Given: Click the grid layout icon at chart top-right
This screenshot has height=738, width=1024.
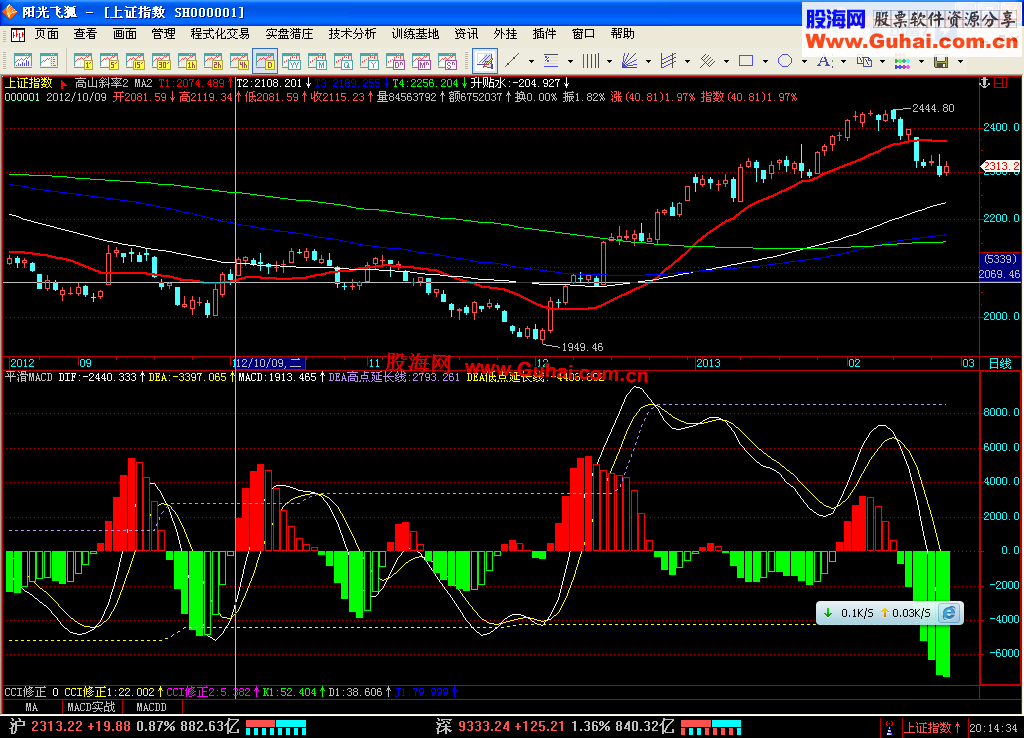Looking at the screenshot, I should click(1000, 82).
